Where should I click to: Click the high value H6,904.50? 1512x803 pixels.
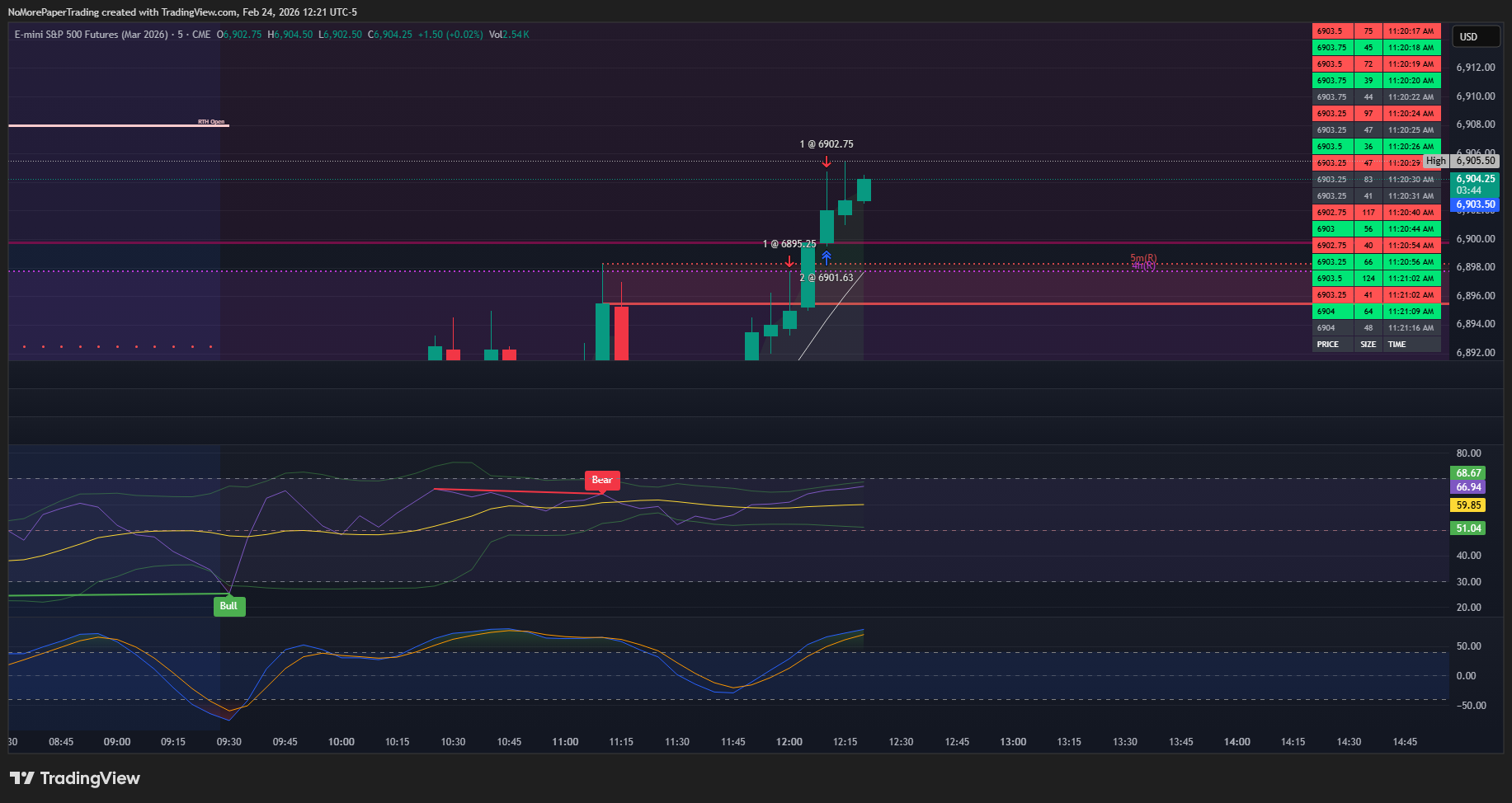tap(290, 35)
